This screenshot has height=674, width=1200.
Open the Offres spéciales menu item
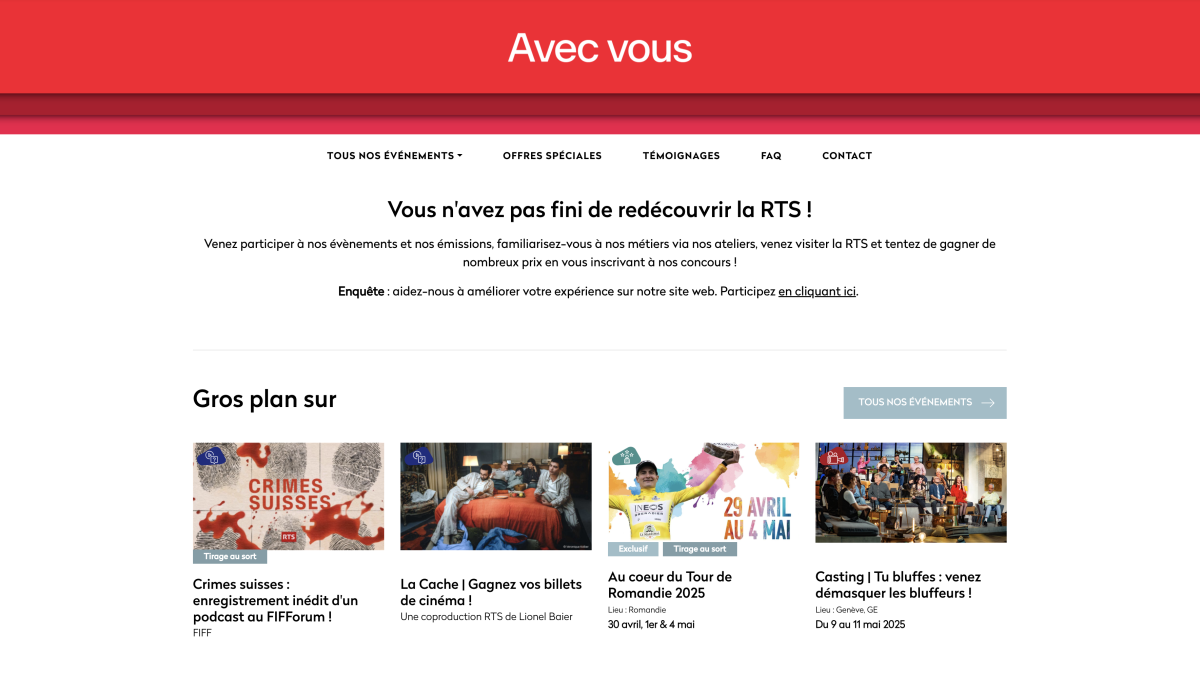coord(552,156)
